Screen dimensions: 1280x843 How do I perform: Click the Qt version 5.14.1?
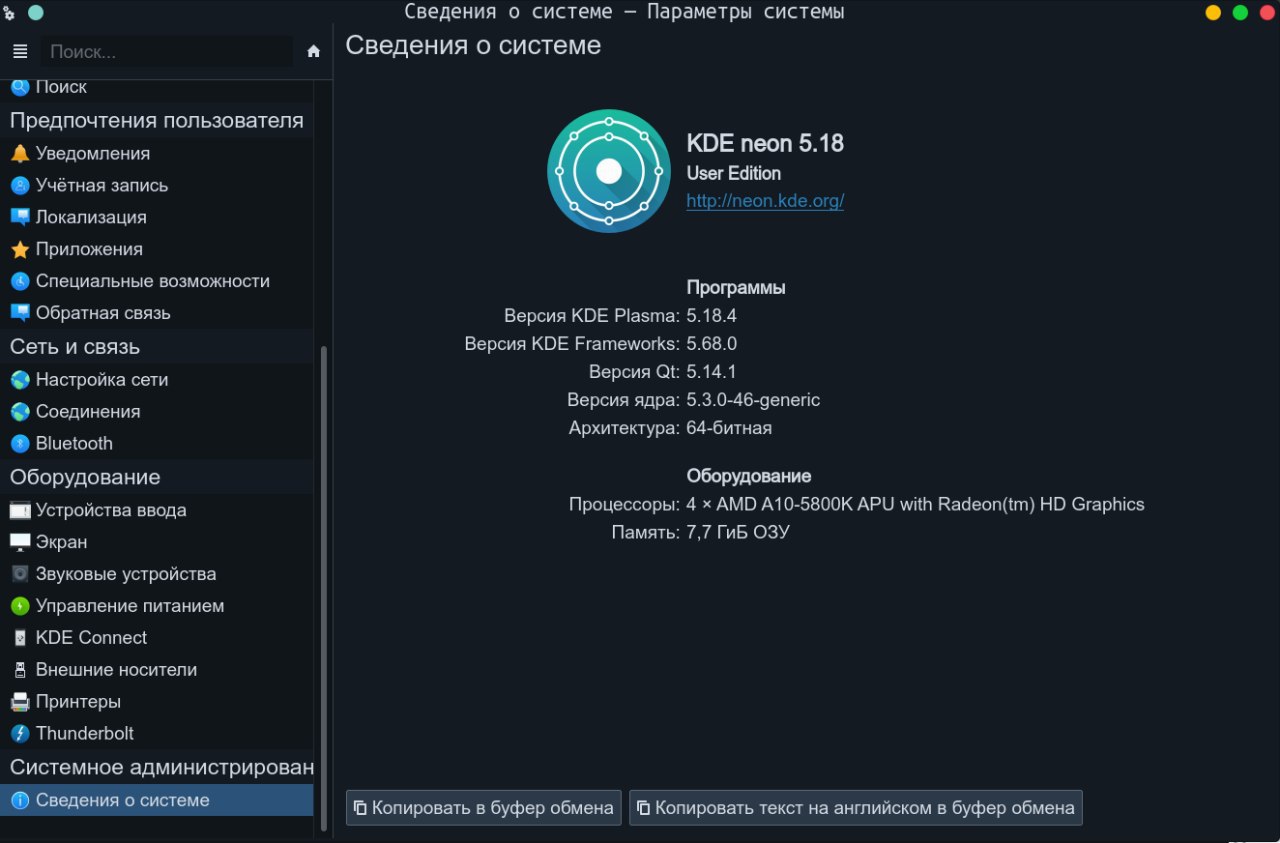711,372
